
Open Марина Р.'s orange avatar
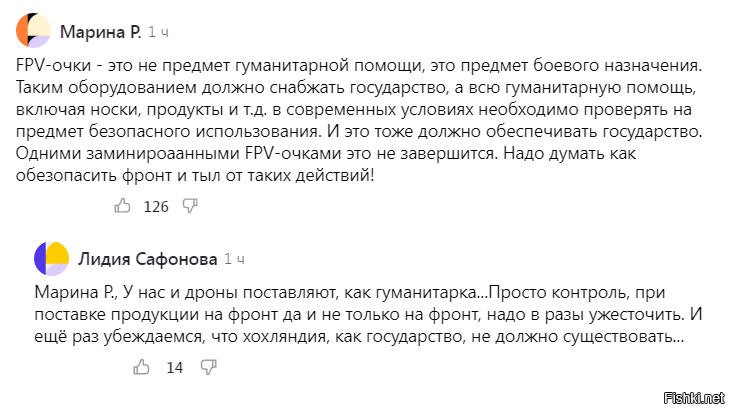click(33, 31)
